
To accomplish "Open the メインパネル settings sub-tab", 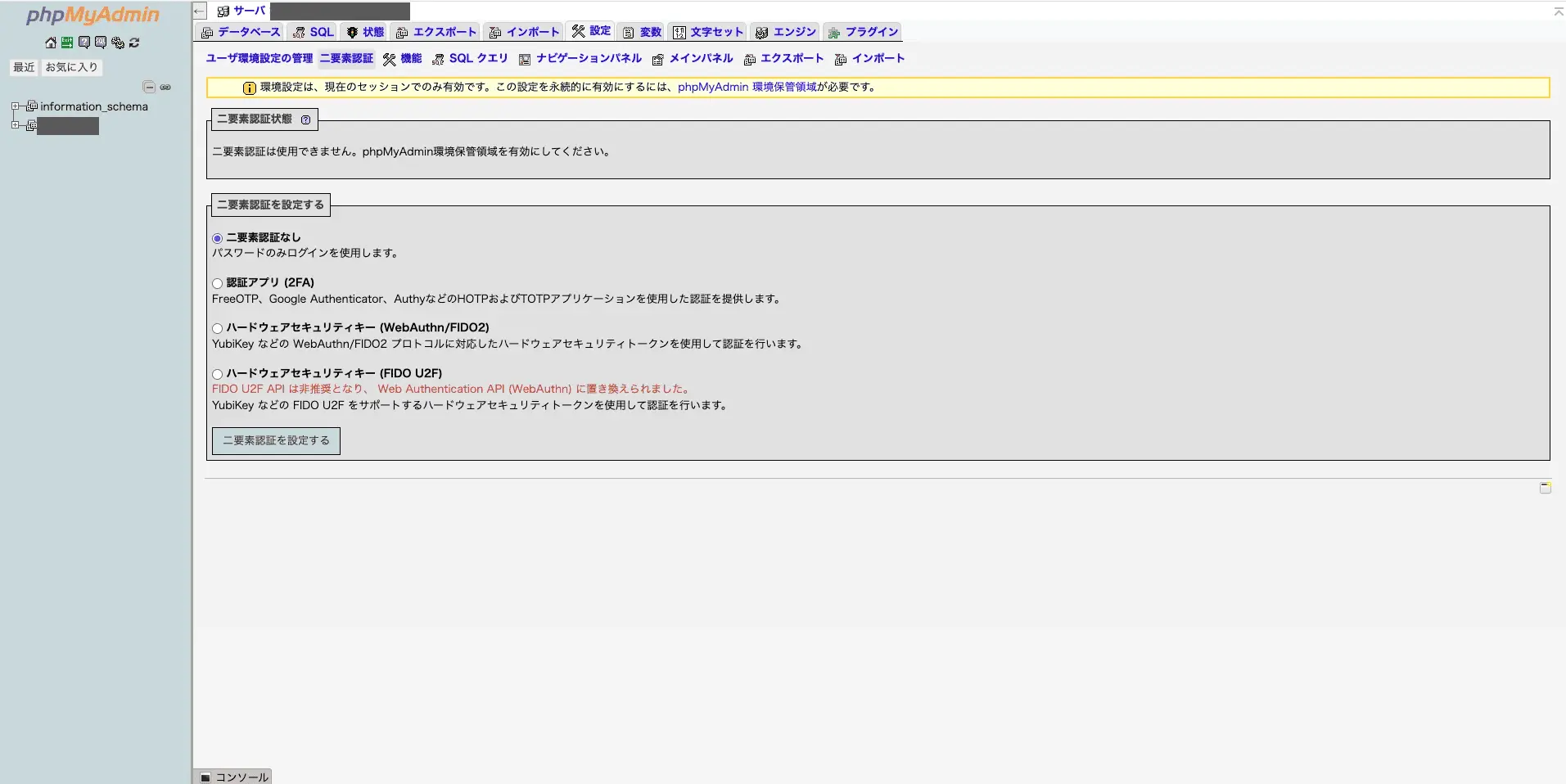I will (x=693, y=58).
